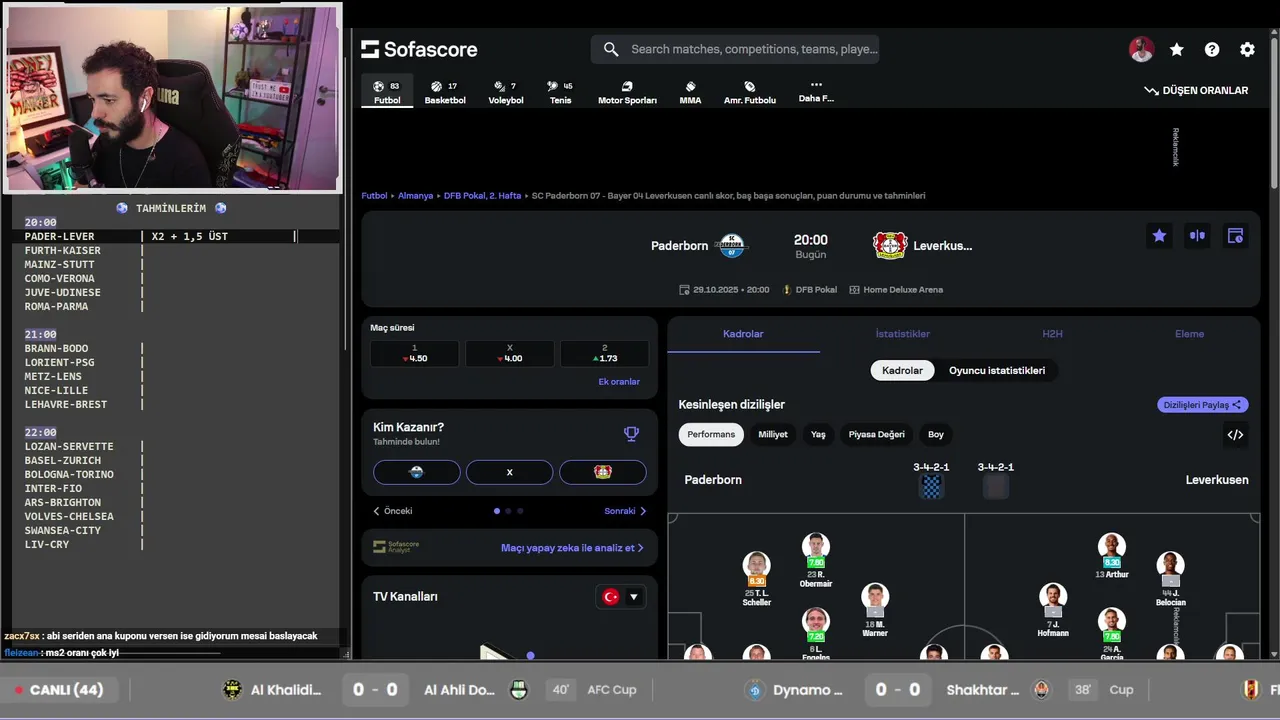Switch to Kadrolar main tab
The width and height of the screenshot is (1280, 720).
743,334
